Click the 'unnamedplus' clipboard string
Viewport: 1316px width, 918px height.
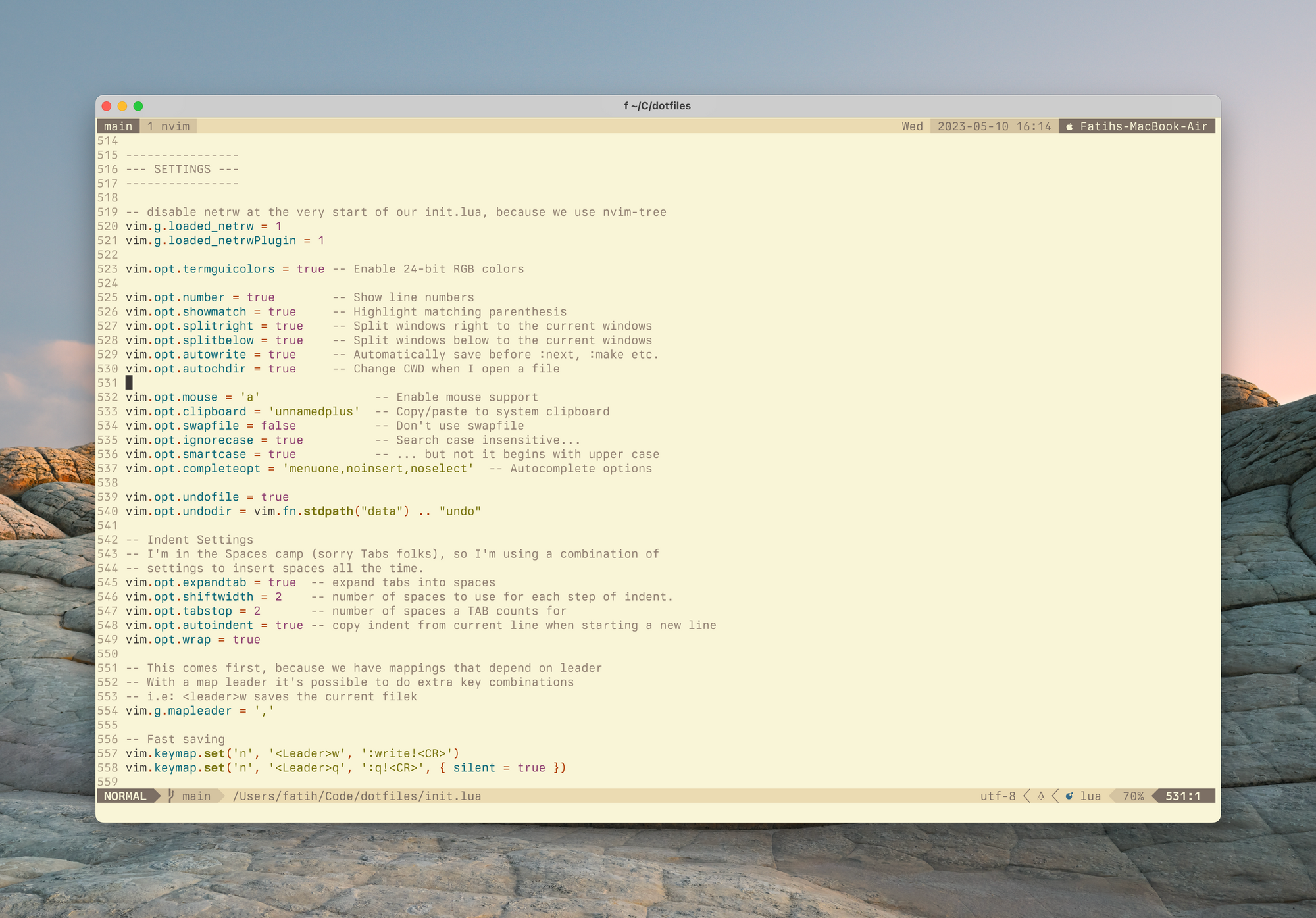[x=314, y=412]
